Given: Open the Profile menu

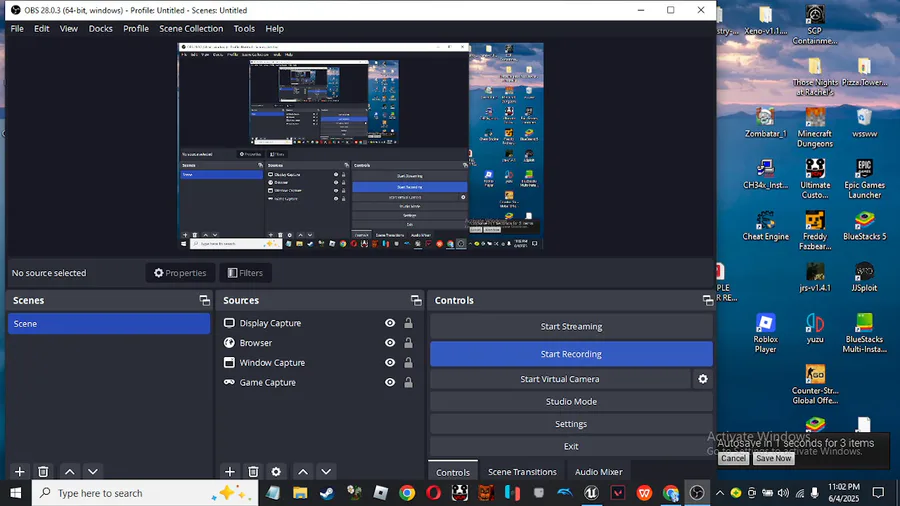Looking at the screenshot, I should point(136,29).
